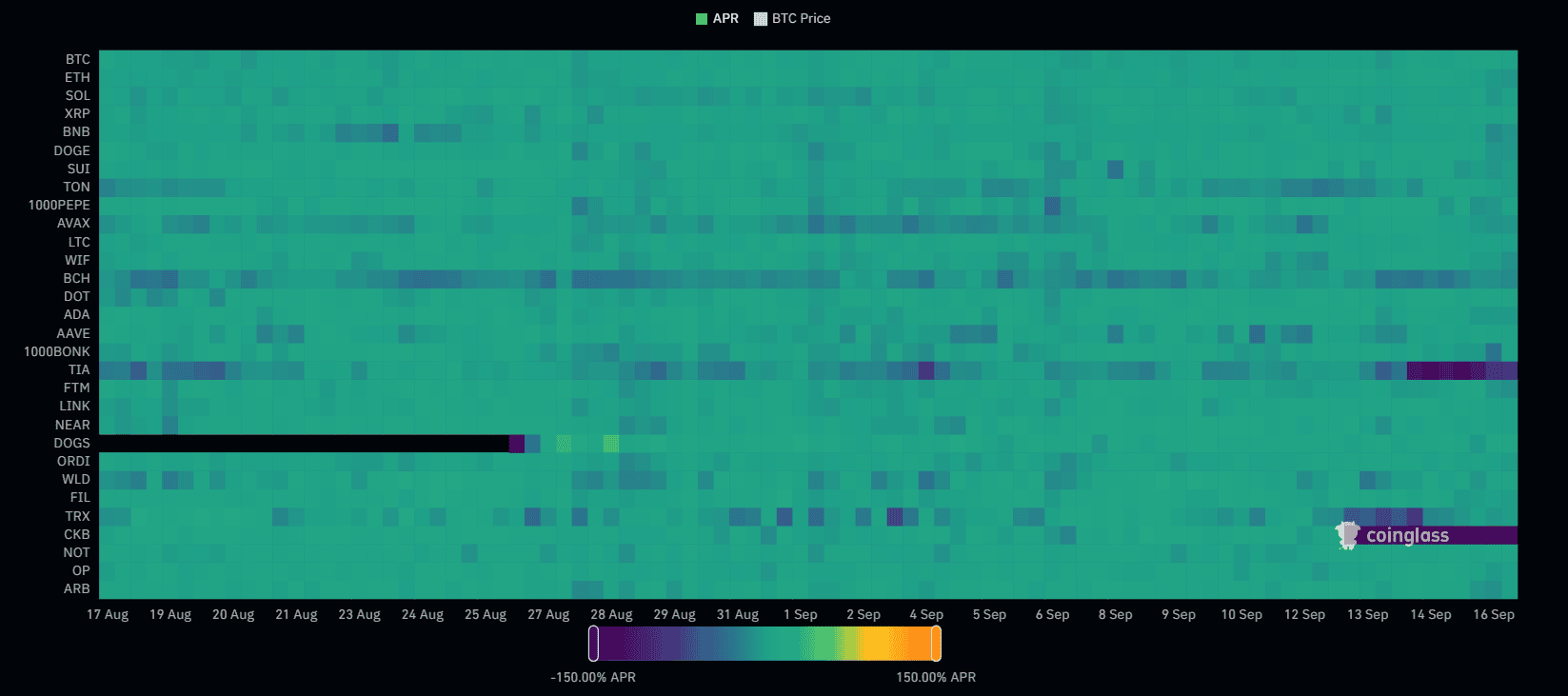Click the TIA row label
The height and width of the screenshot is (696, 1568).
[79, 369]
